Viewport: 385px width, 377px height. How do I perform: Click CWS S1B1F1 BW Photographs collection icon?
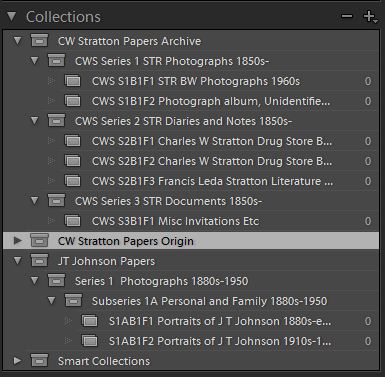[73, 81]
